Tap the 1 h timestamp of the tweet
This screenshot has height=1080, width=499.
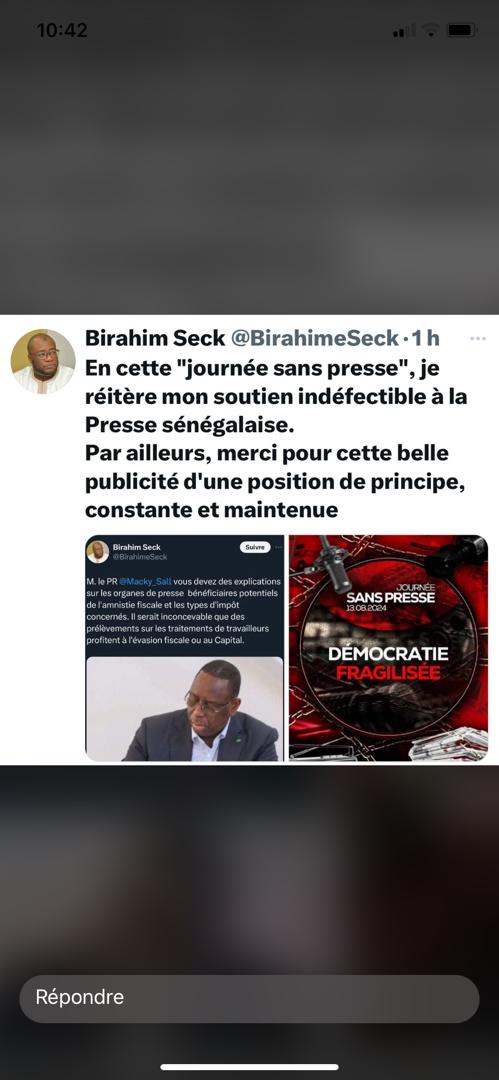pos(425,338)
